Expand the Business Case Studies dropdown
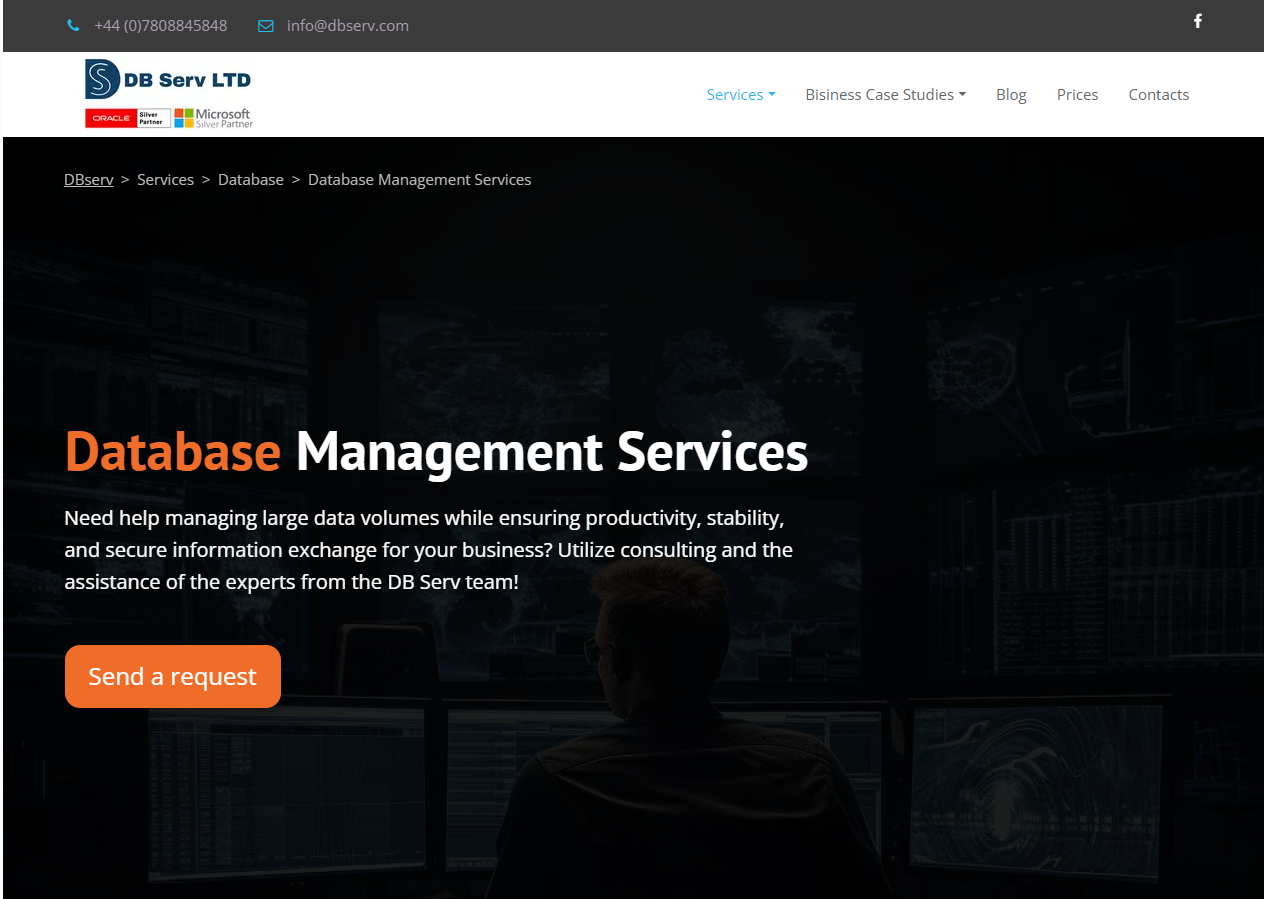This screenshot has width=1264, height=899. 885,95
